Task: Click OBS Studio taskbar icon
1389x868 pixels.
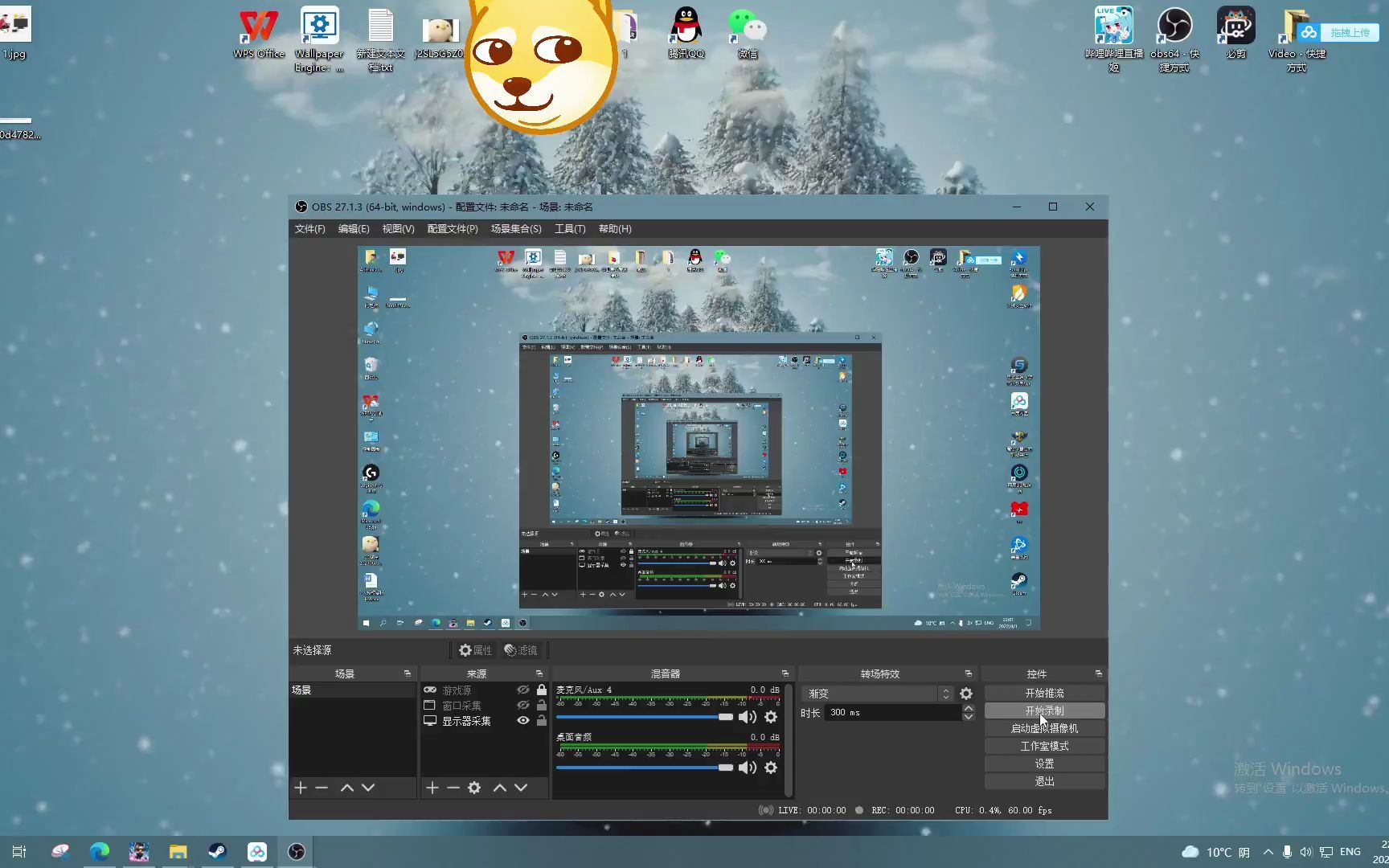Action: coord(297,852)
